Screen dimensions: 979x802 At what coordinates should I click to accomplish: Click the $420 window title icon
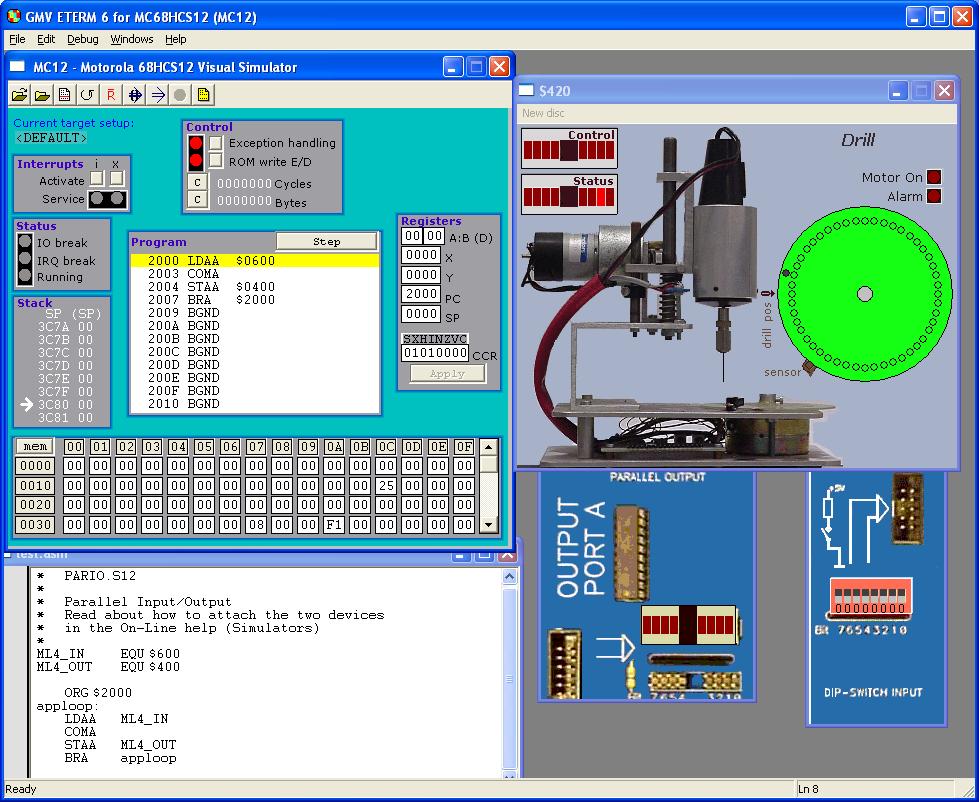coord(526,90)
